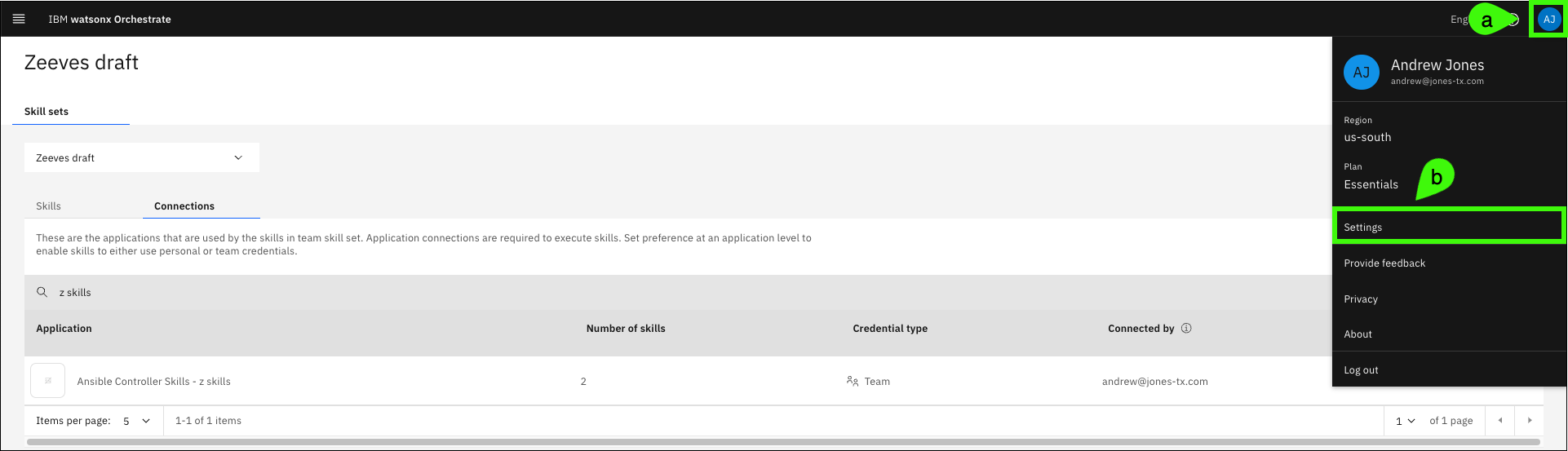Open the hamburger navigation menu
The image size is (1568, 451).
point(19,19)
